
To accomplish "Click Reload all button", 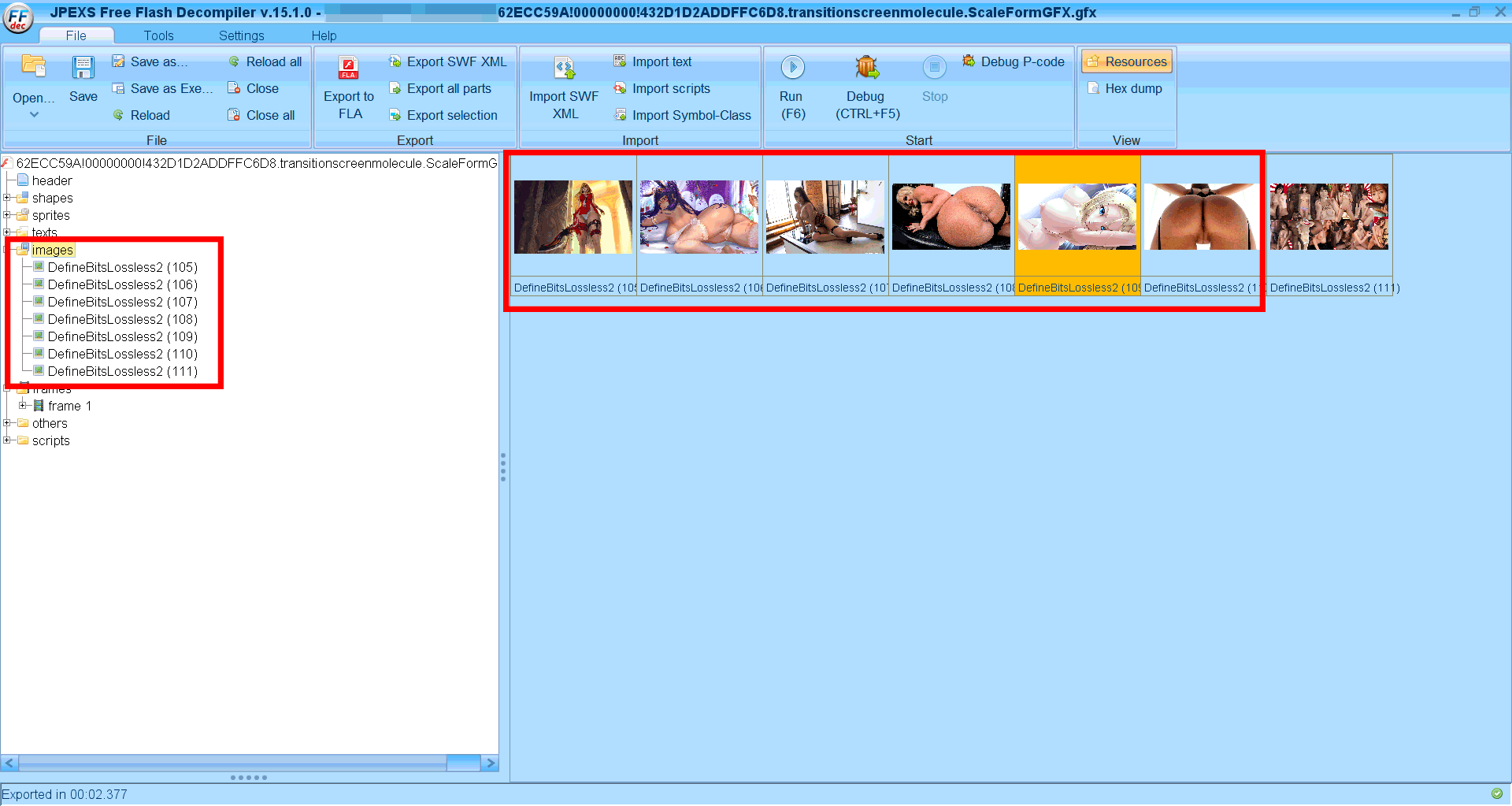I will (265, 61).
